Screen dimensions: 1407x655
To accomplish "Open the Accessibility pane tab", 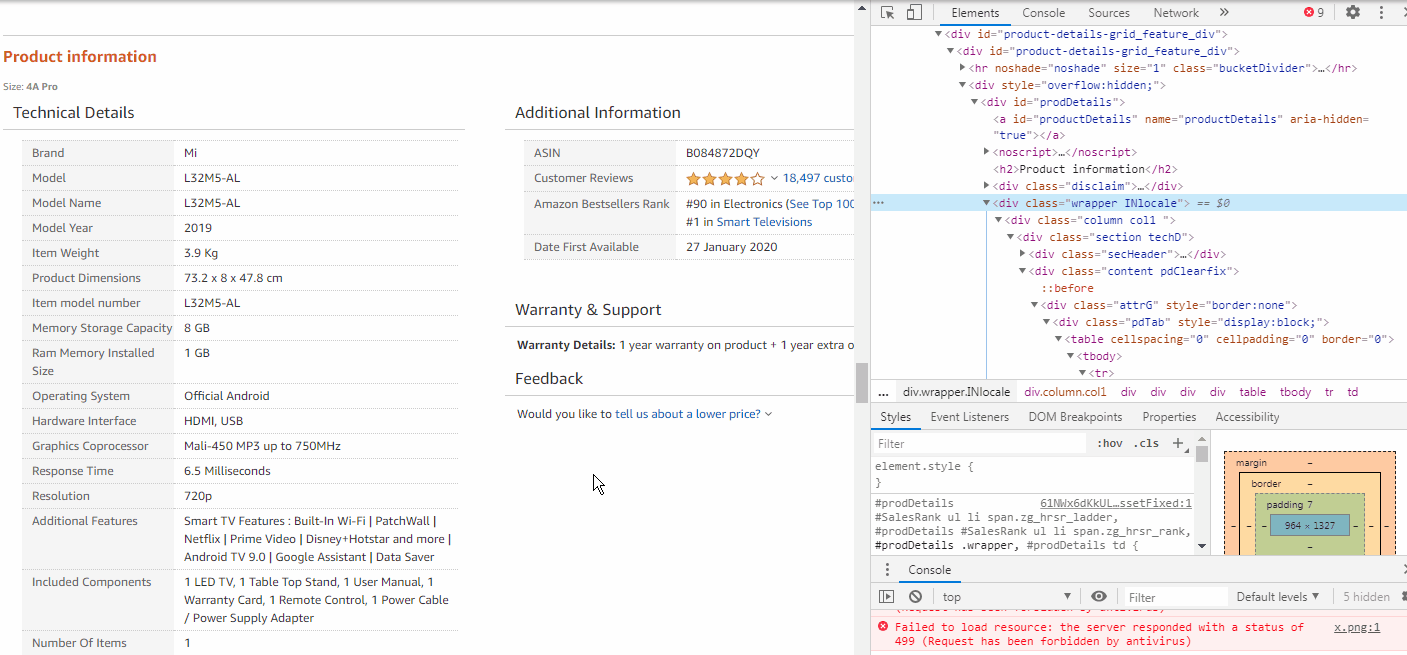I will pyautogui.click(x=1247, y=417).
